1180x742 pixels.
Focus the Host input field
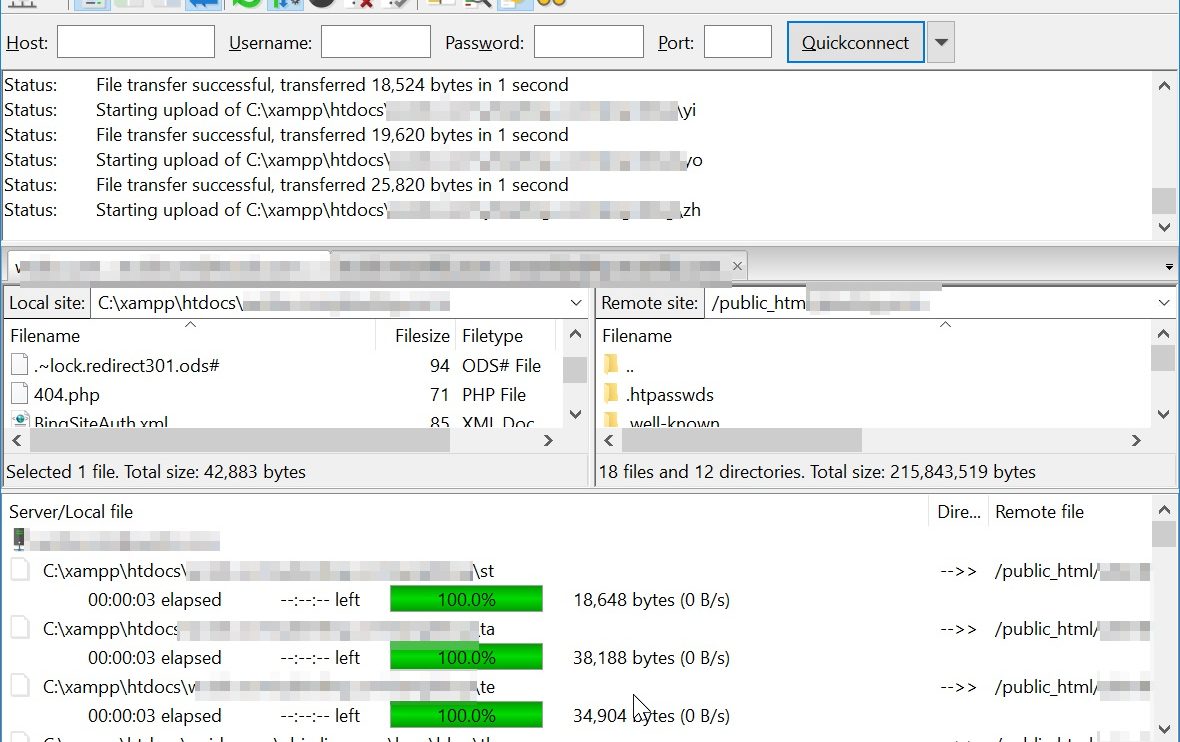click(135, 42)
